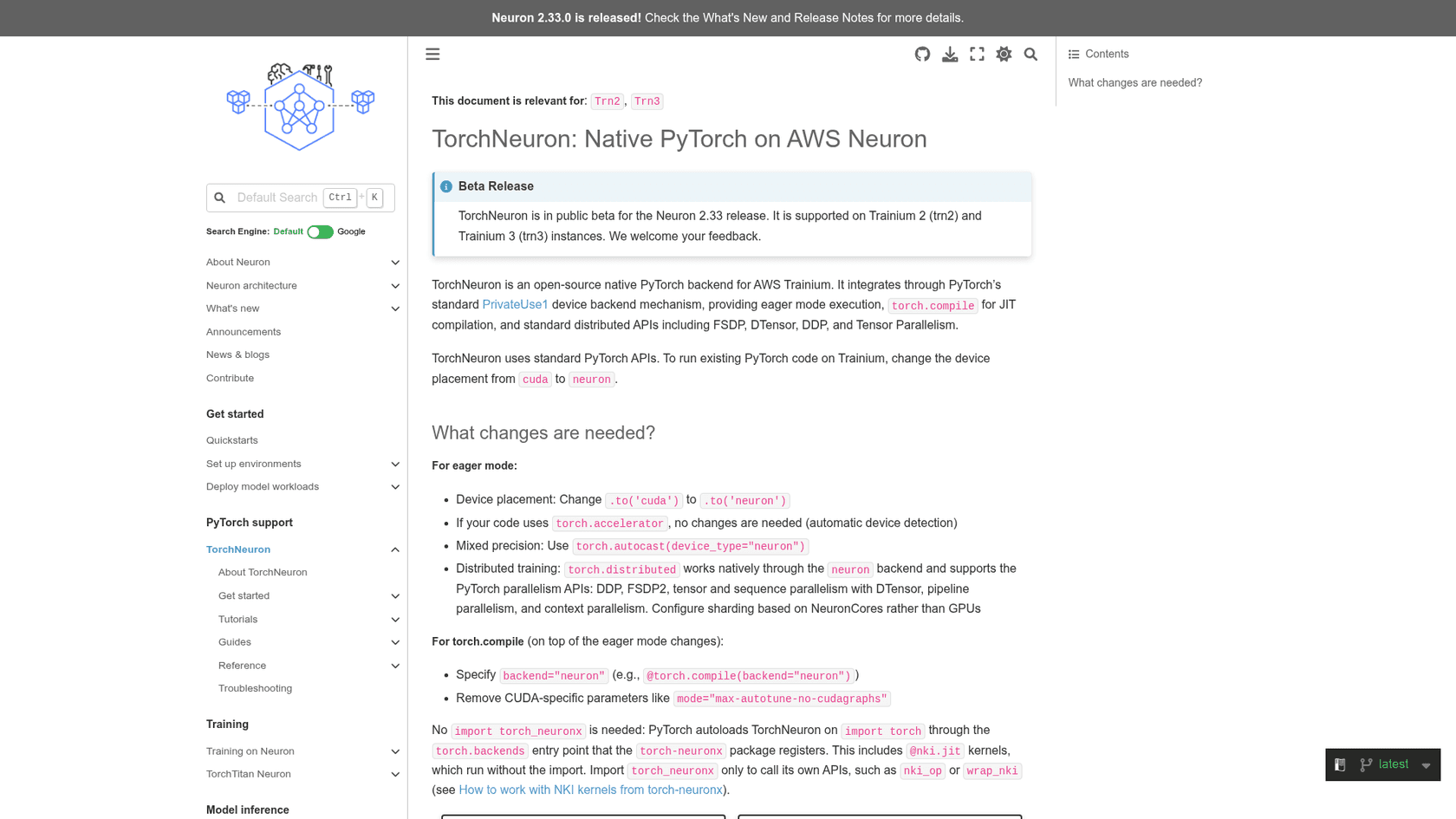
Task: Open Announcements in sidebar
Action: [244, 332]
